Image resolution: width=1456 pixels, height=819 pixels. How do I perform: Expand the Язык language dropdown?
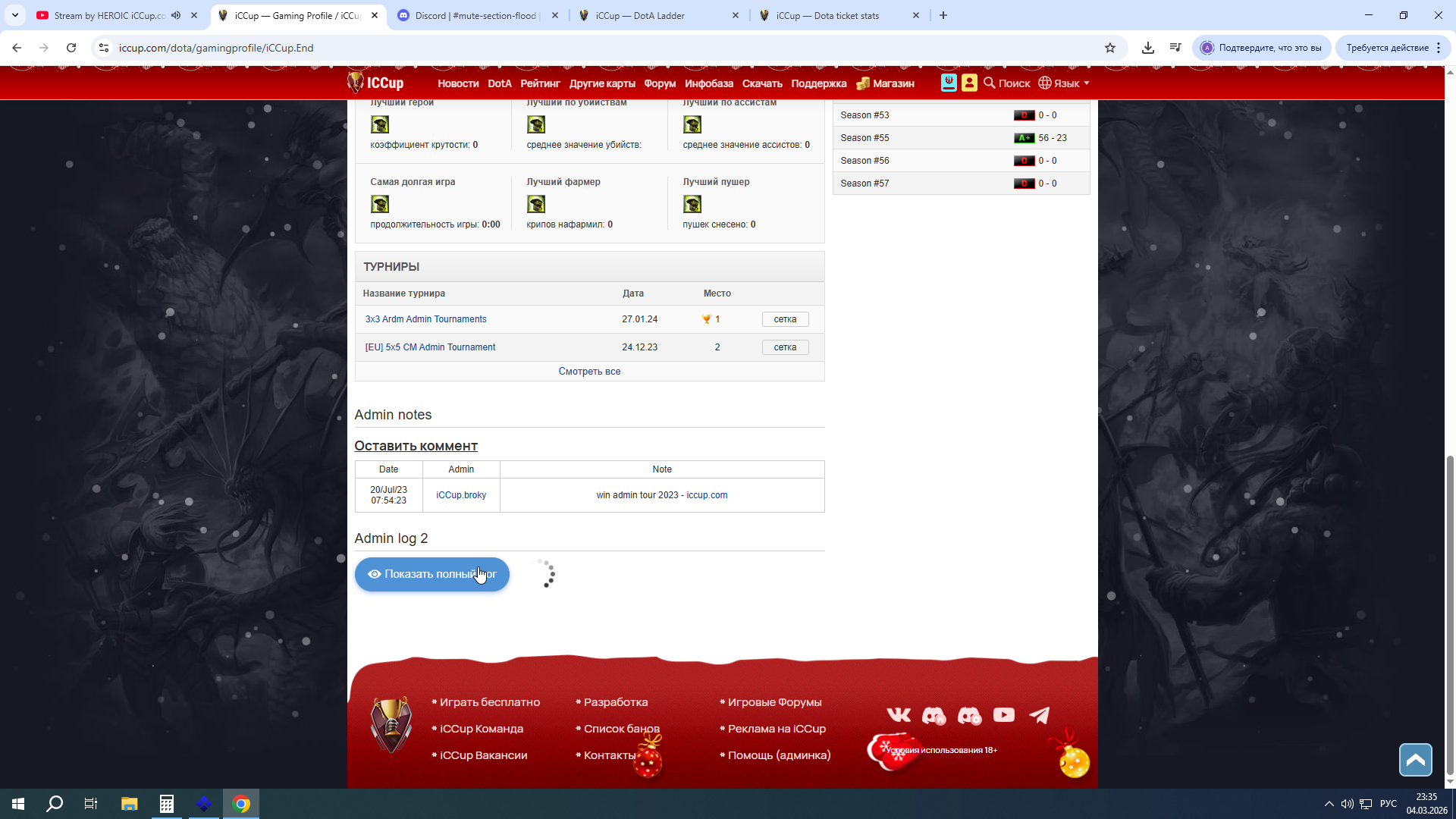(1064, 83)
